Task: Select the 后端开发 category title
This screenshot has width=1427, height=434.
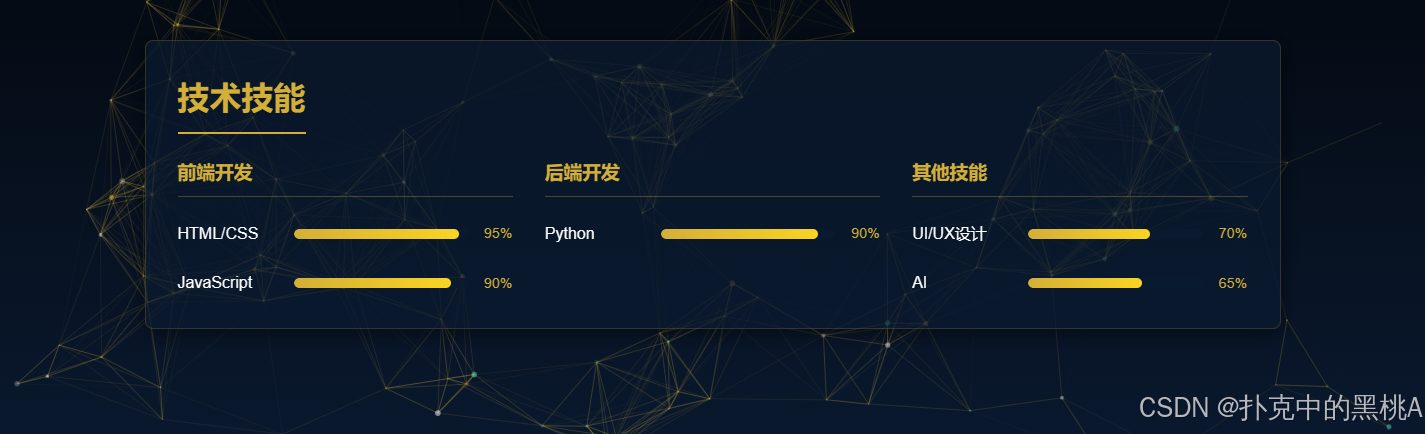Action: tap(582, 173)
